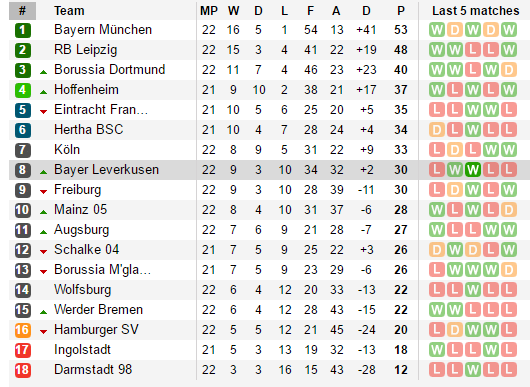Image resolution: width=530 pixels, height=387 pixels.
Task: Sort the table by the MP column header
Action: (x=209, y=11)
